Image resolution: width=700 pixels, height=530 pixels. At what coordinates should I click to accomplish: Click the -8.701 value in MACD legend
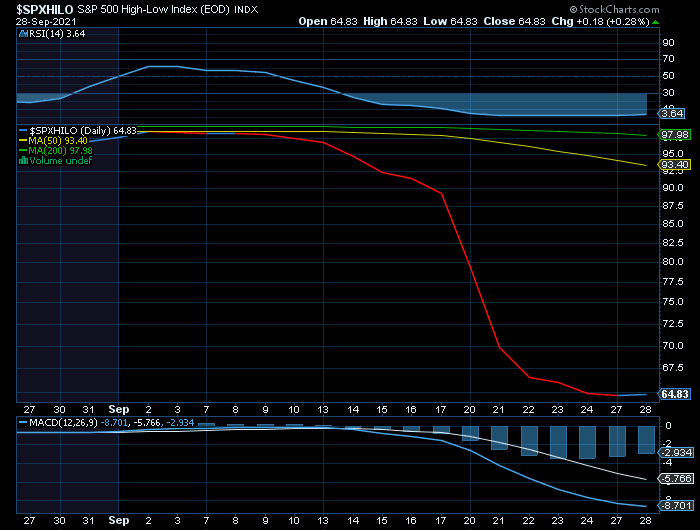click(114, 422)
